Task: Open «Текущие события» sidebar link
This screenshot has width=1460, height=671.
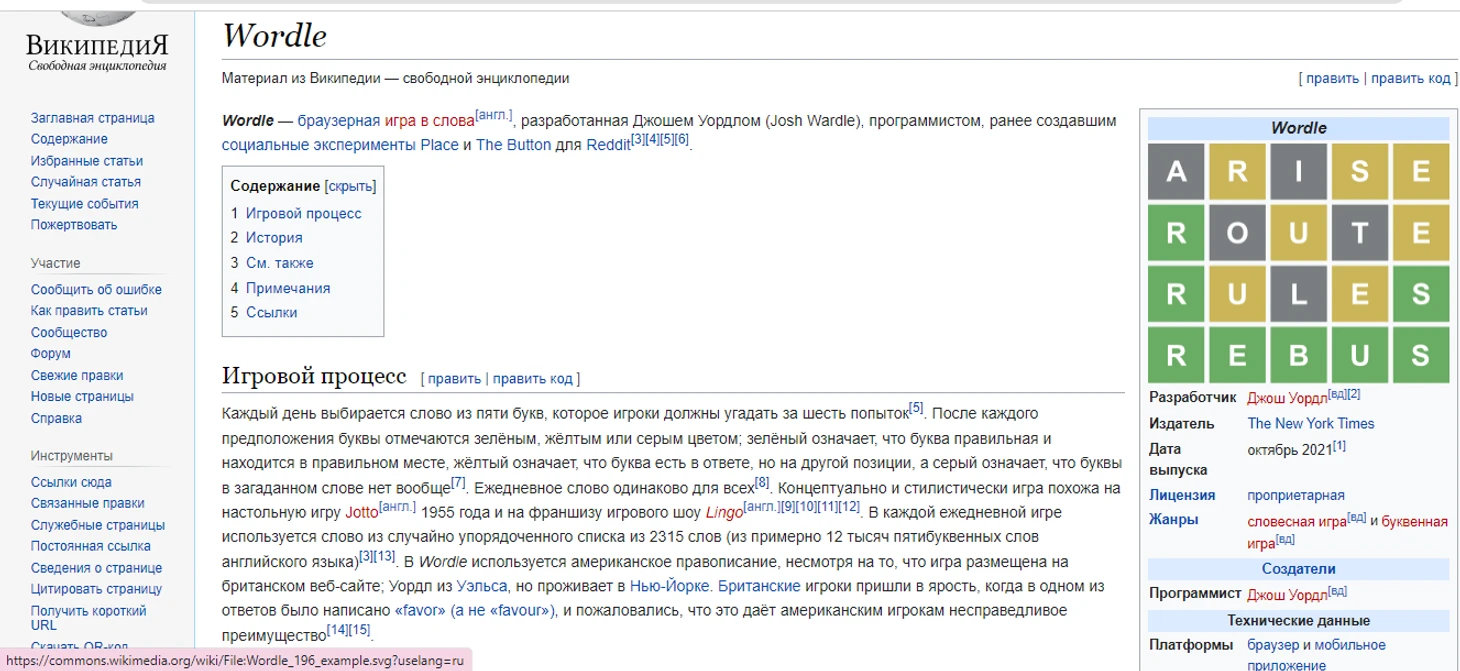Action: click(x=85, y=204)
